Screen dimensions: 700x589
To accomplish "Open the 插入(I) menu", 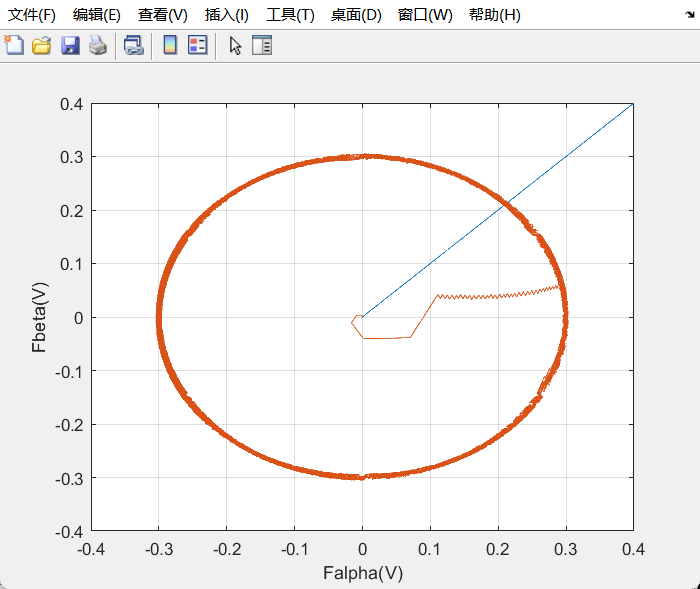I will click(226, 15).
